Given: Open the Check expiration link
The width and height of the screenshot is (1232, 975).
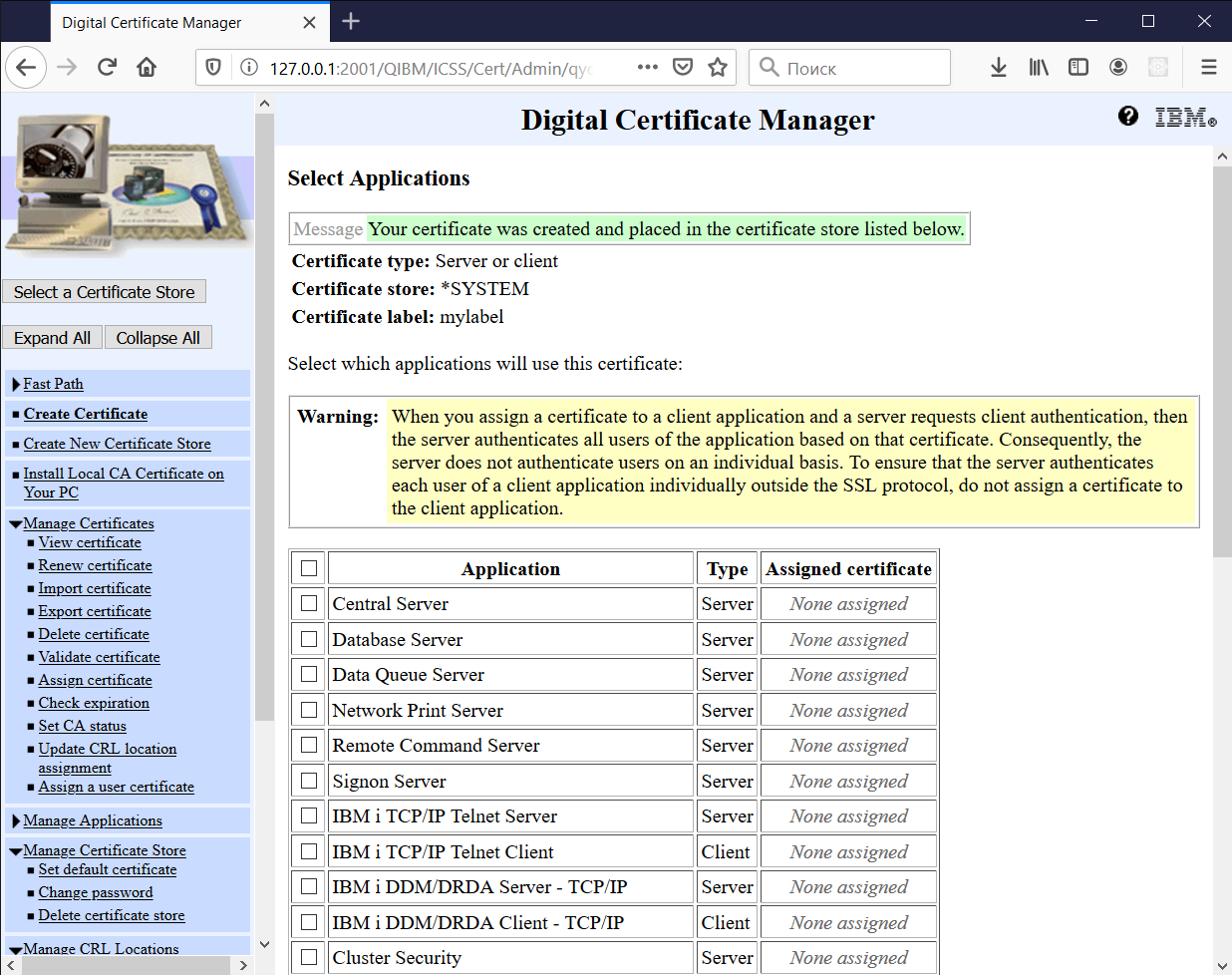Looking at the screenshot, I should point(94,703).
